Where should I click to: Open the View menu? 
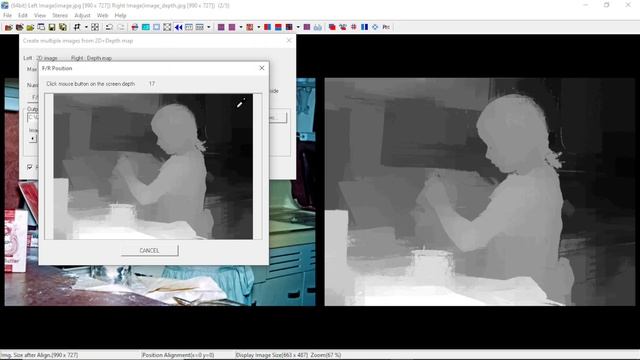point(40,16)
